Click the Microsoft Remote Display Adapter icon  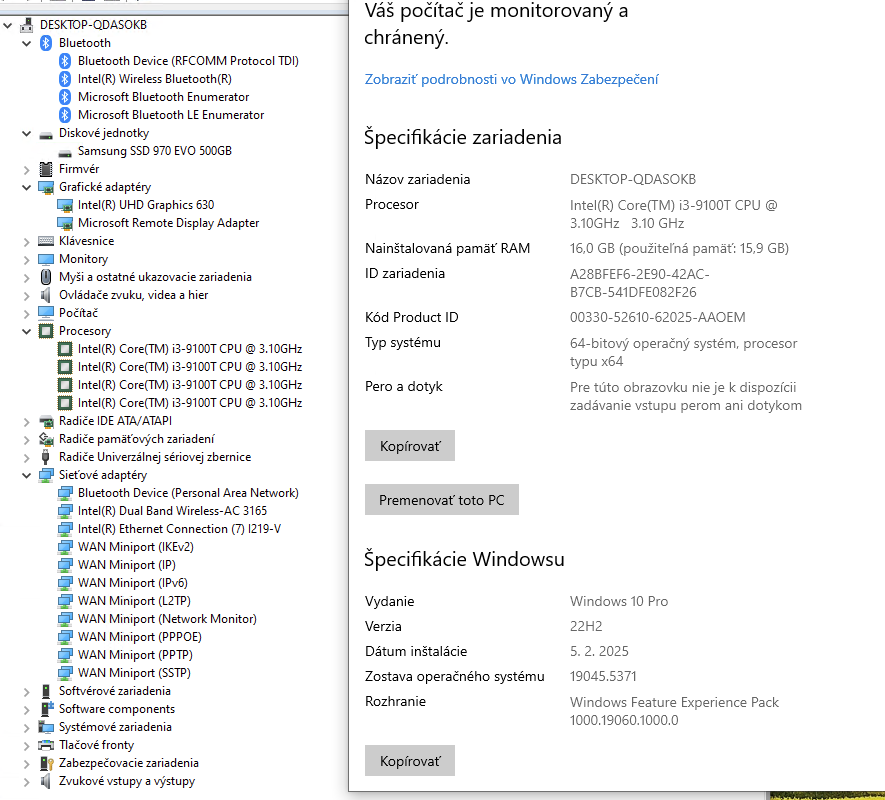coord(65,224)
